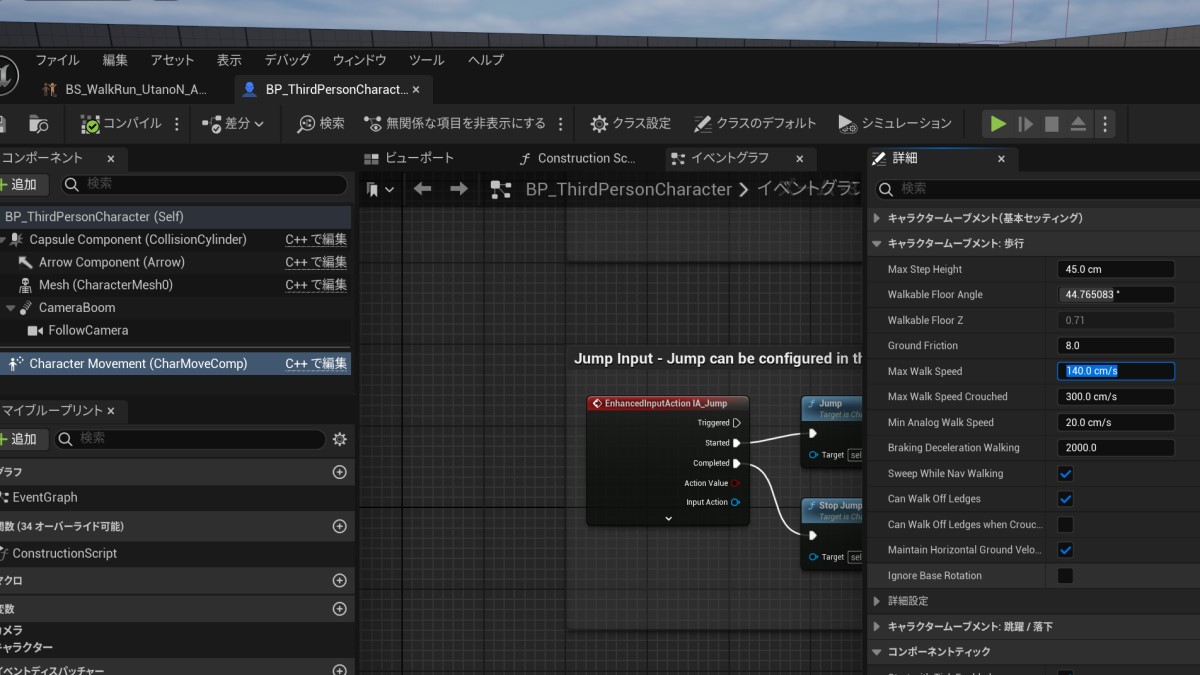The height and width of the screenshot is (675, 1200).
Task: Select Character Movement (CharMoveComp) component
Action: click(138, 364)
